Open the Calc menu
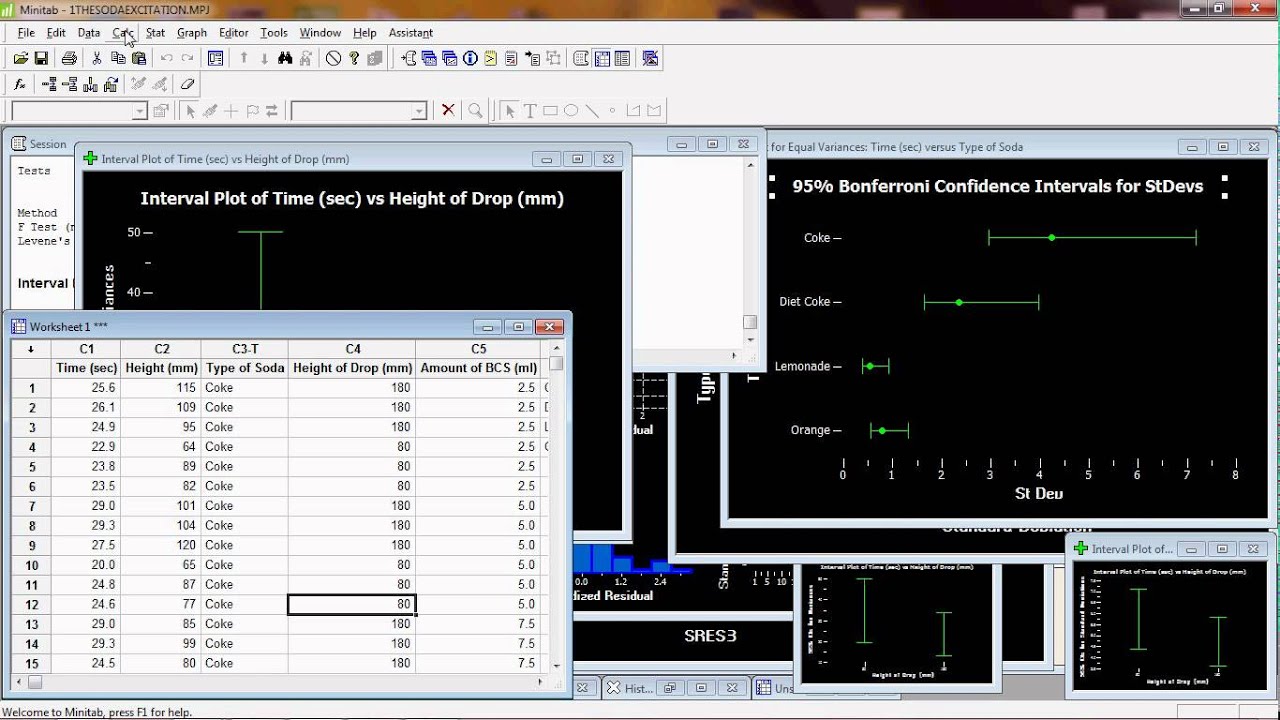The image size is (1280, 720). point(122,33)
